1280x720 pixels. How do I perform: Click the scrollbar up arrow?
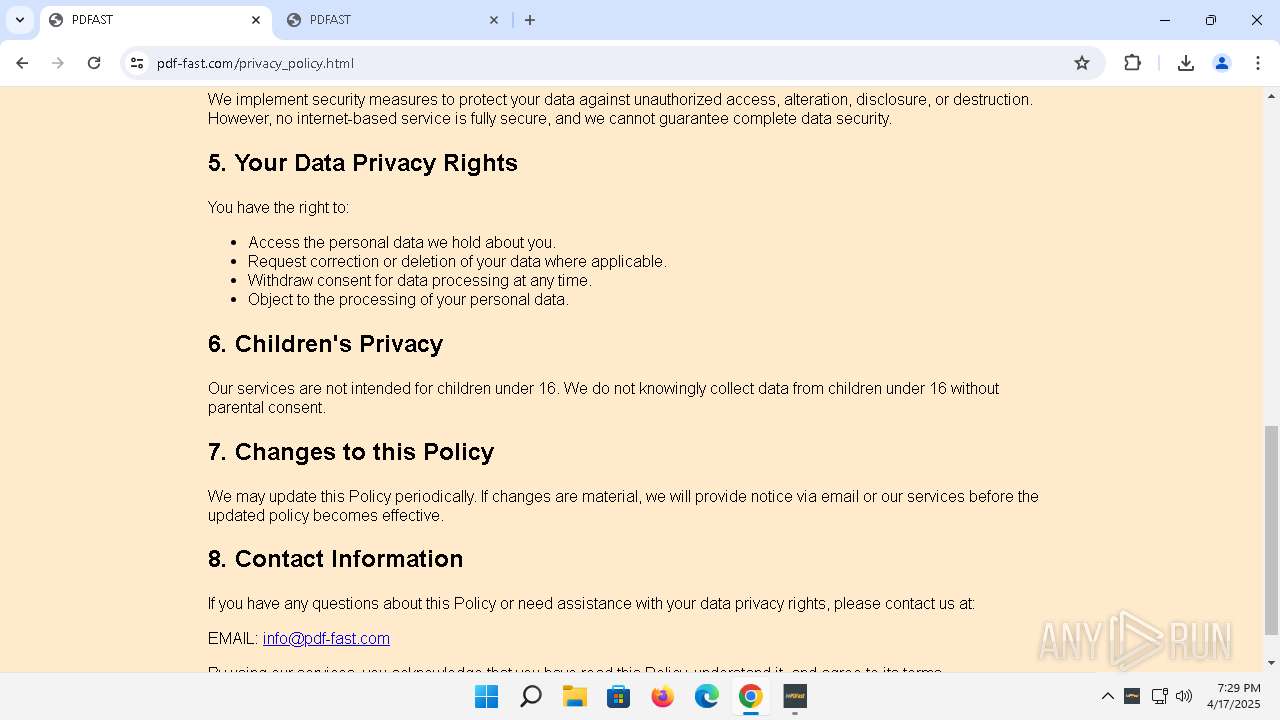(x=1271, y=96)
